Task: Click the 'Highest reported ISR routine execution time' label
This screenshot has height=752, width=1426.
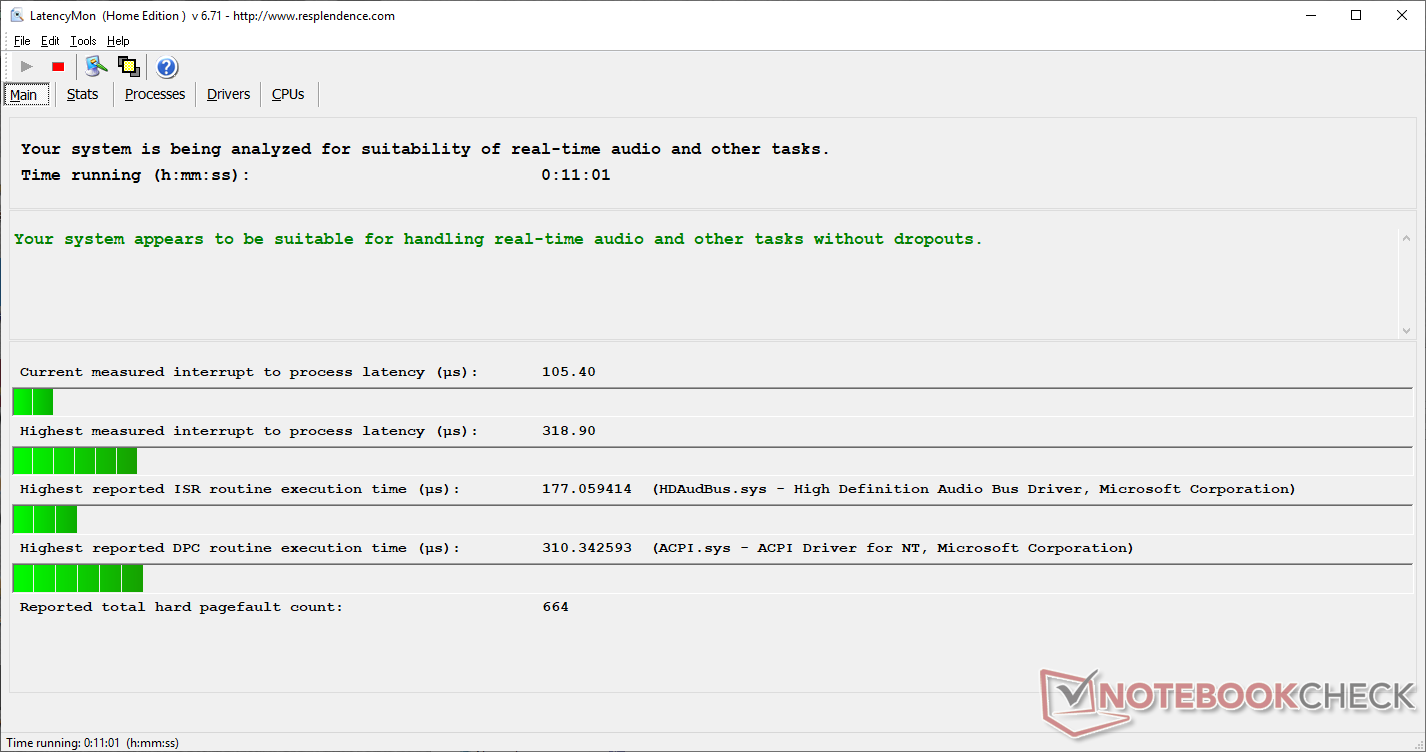Action: click(x=240, y=489)
